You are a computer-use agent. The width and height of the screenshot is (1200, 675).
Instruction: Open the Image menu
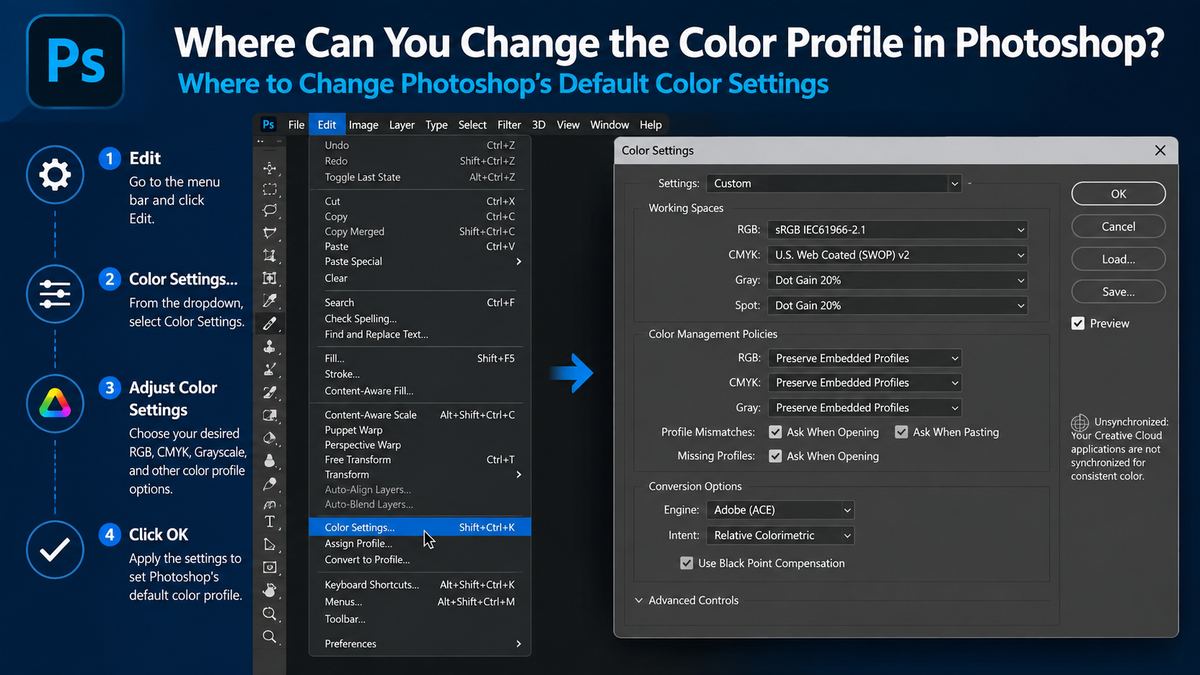pyautogui.click(x=363, y=125)
